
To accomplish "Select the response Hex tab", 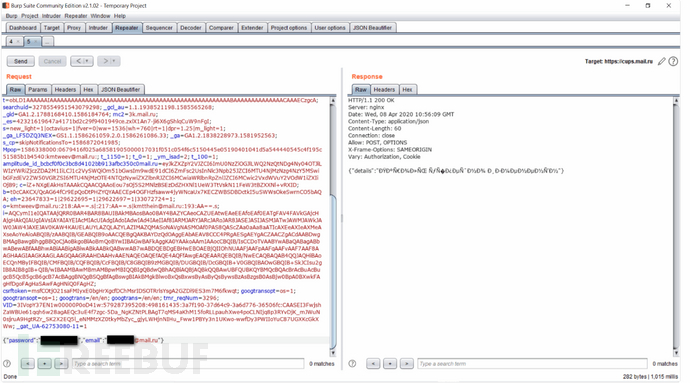I will coord(407,89).
